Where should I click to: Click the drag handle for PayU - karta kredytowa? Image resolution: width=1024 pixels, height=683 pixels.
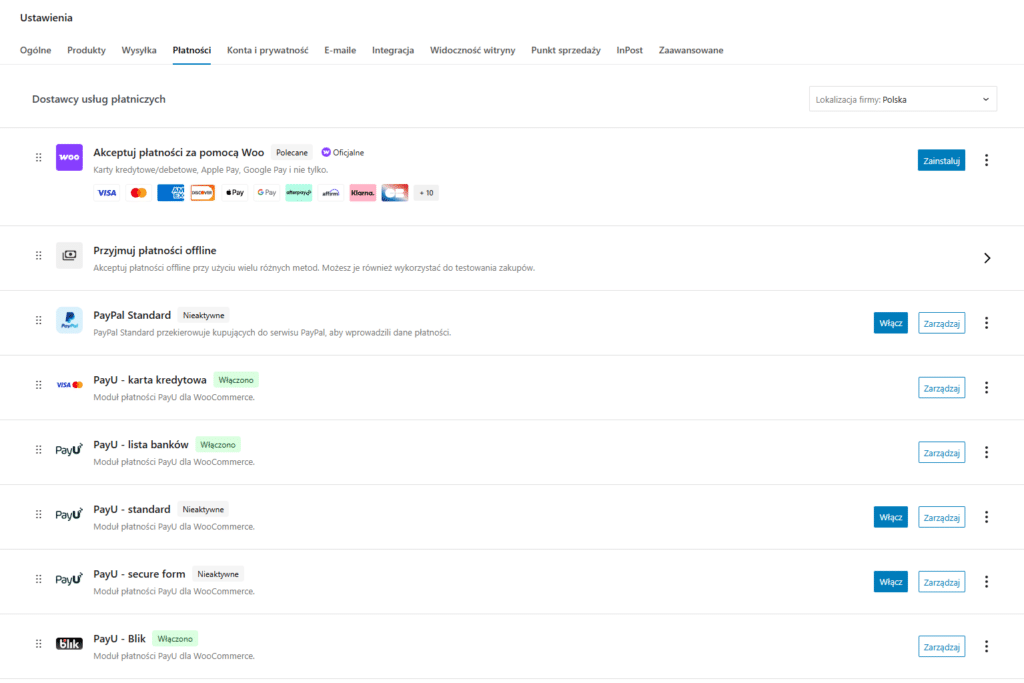[x=39, y=385]
